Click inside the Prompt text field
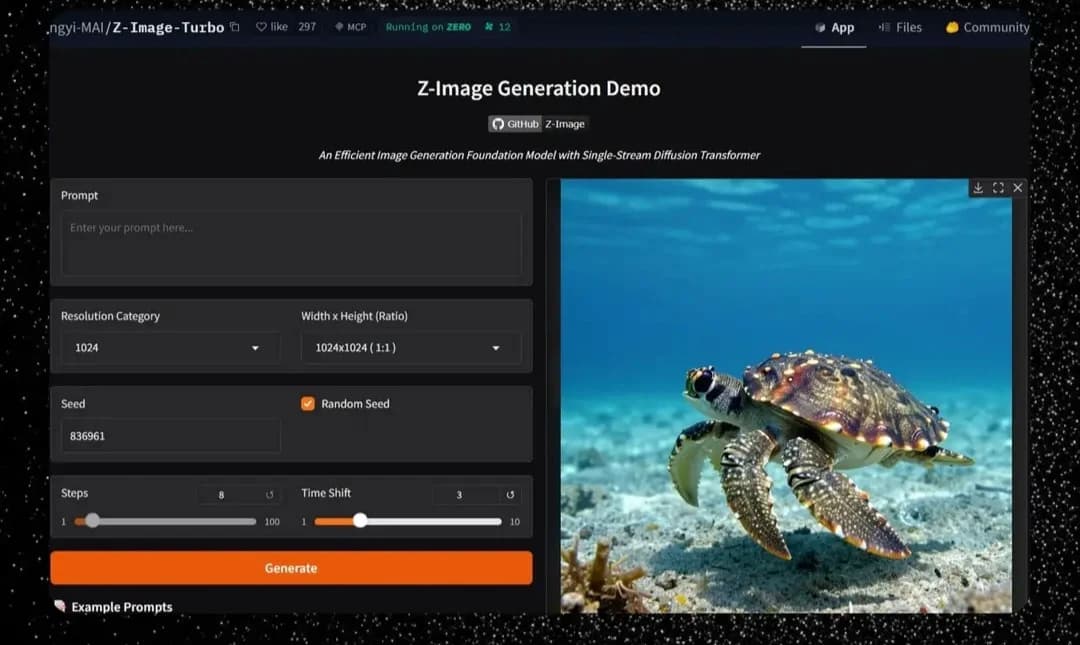The height and width of the screenshot is (645, 1080). tap(291, 243)
